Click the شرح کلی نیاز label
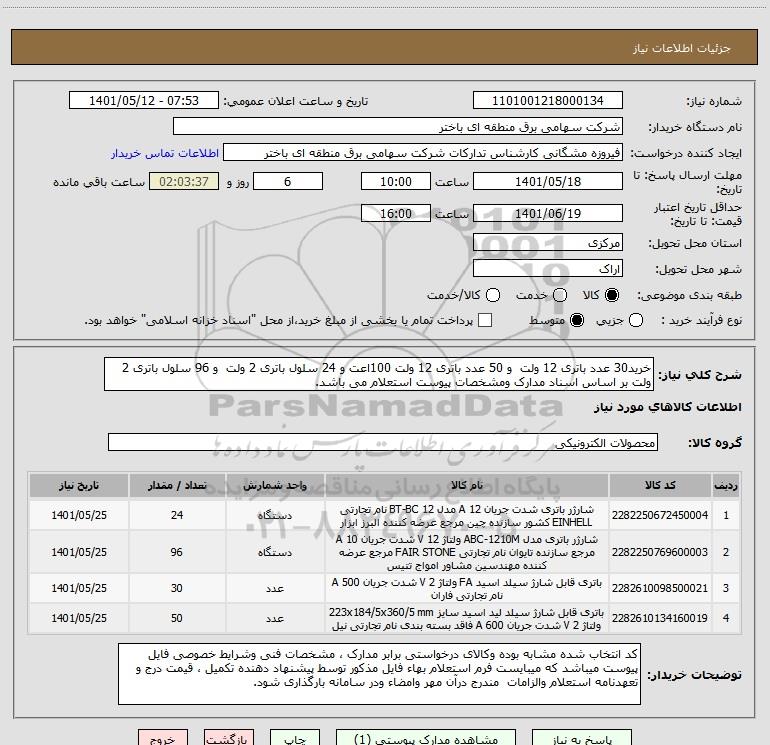This screenshot has width=770, height=745. pos(700,375)
